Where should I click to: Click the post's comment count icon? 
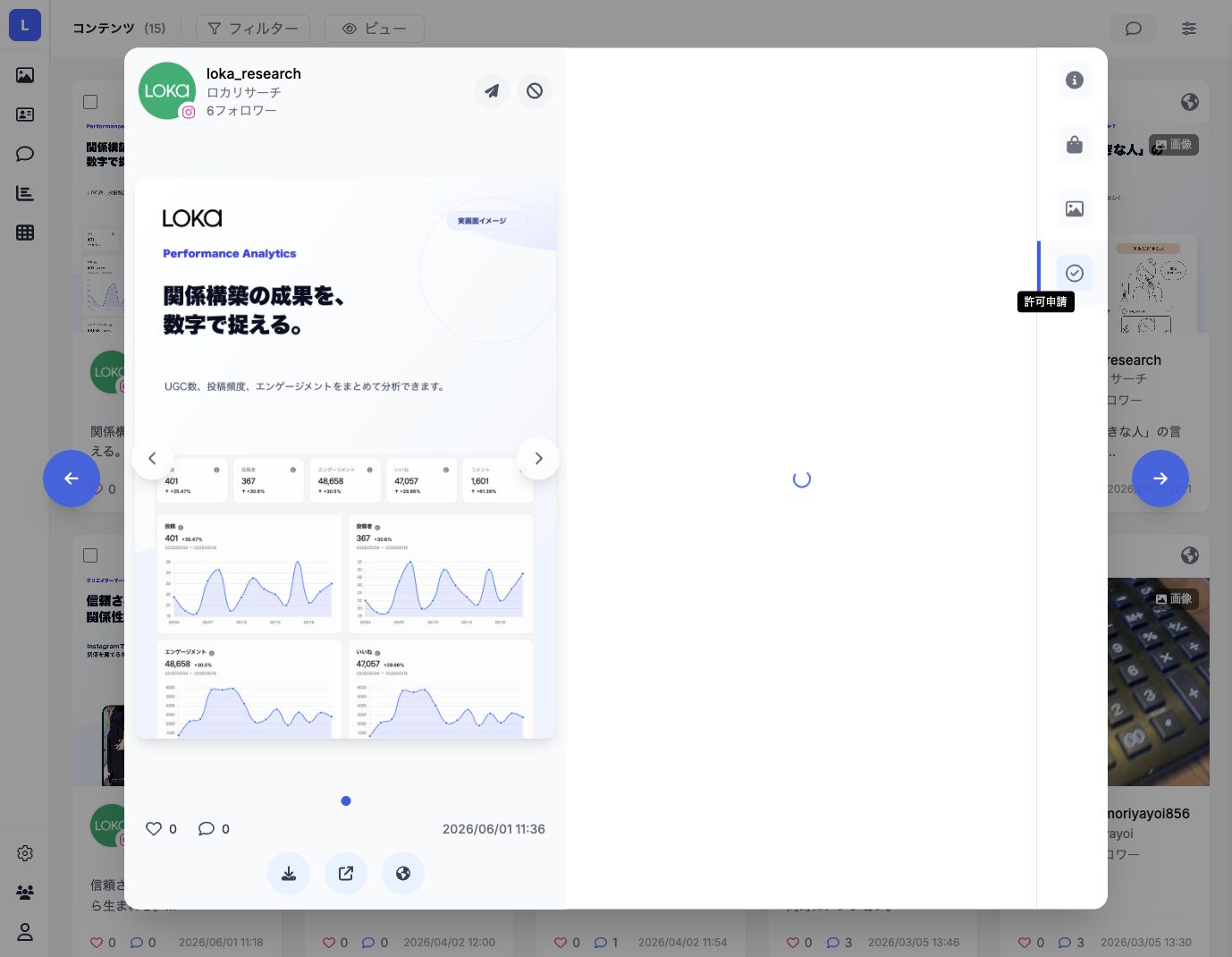[207, 829]
